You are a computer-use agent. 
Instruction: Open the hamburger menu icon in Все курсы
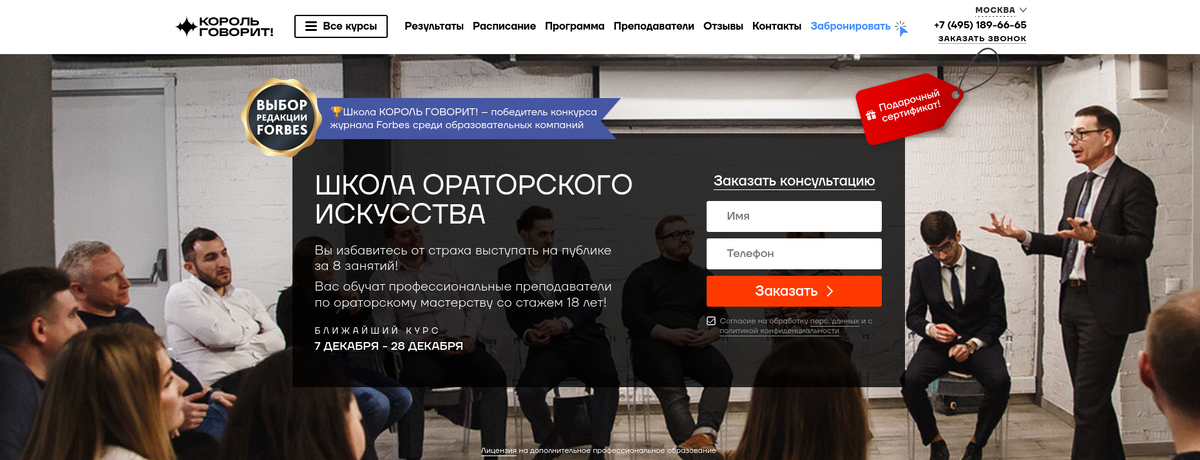point(311,26)
